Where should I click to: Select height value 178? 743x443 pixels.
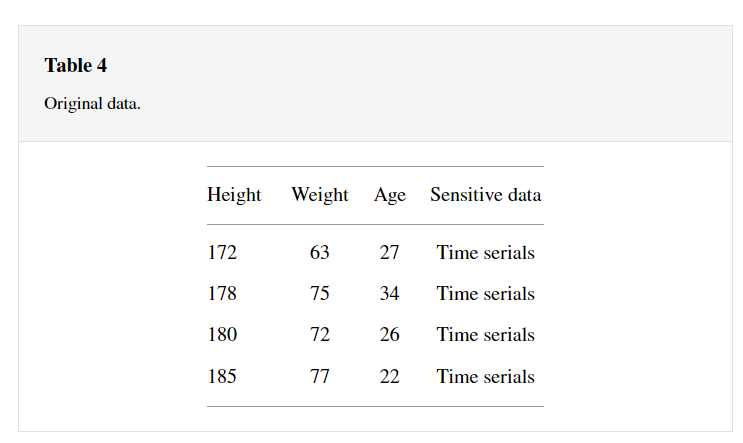222,294
